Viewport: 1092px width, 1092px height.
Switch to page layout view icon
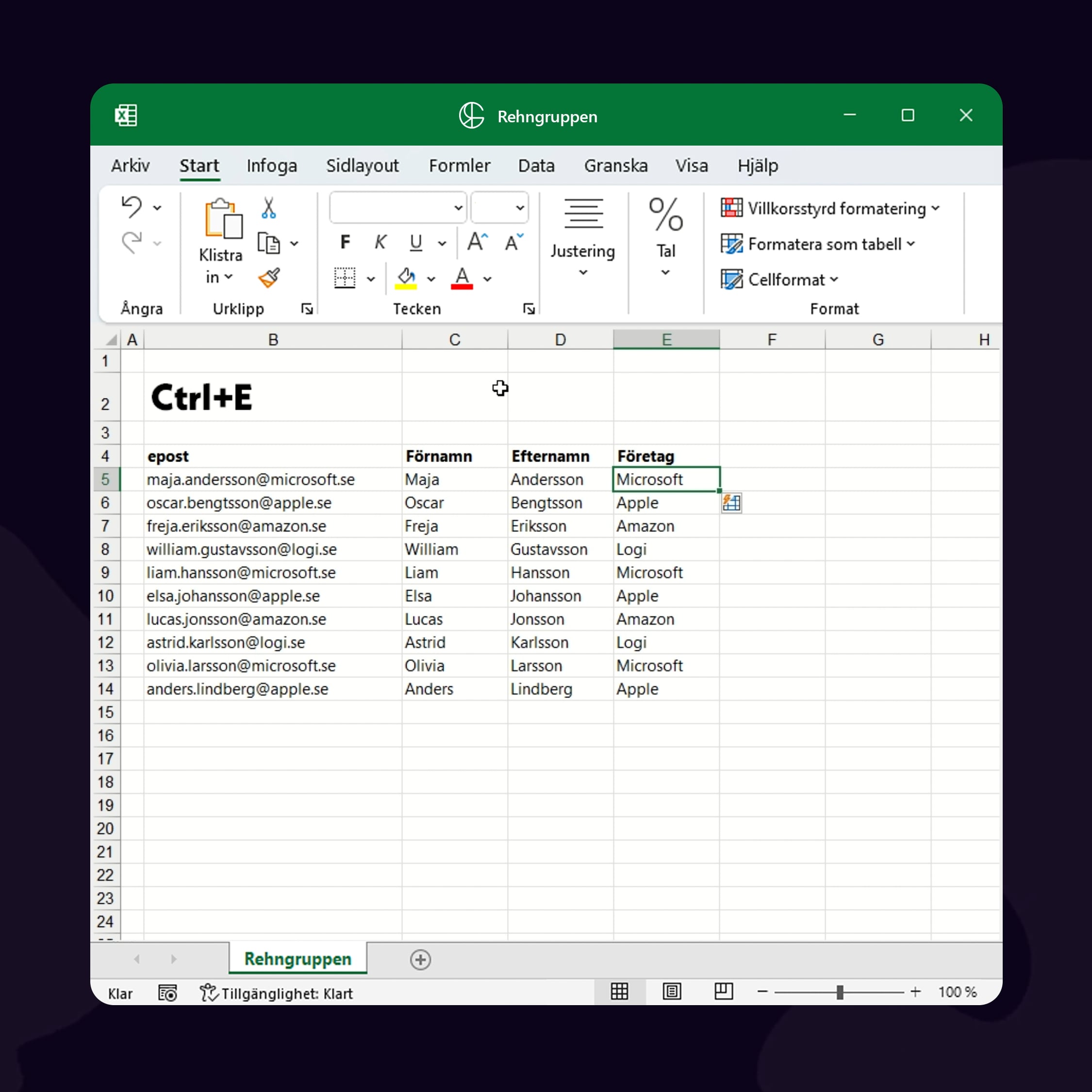672,992
